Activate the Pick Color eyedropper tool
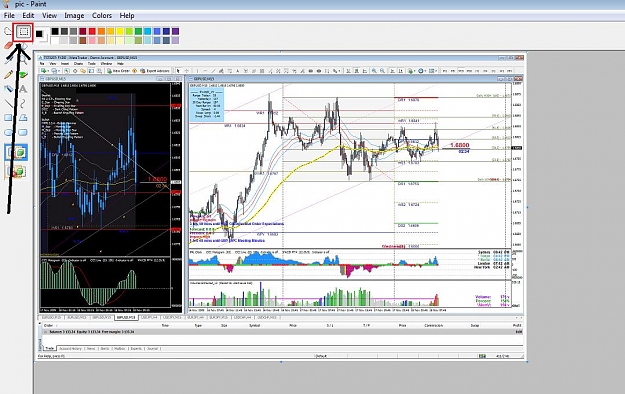The width and height of the screenshot is (625, 394). click(x=9, y=59)
